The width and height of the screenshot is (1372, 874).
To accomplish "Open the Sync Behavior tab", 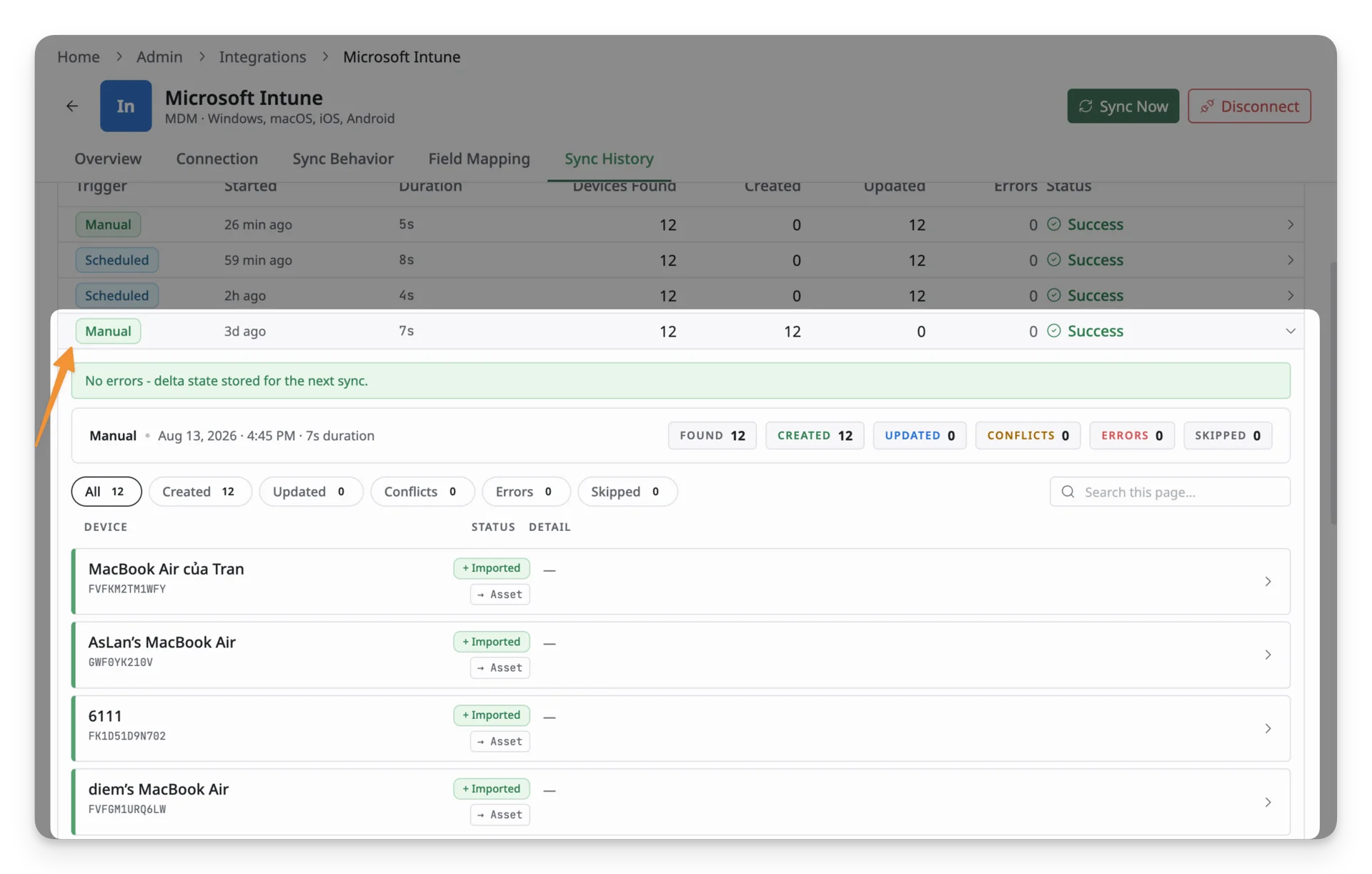I will tap(343, 159).
